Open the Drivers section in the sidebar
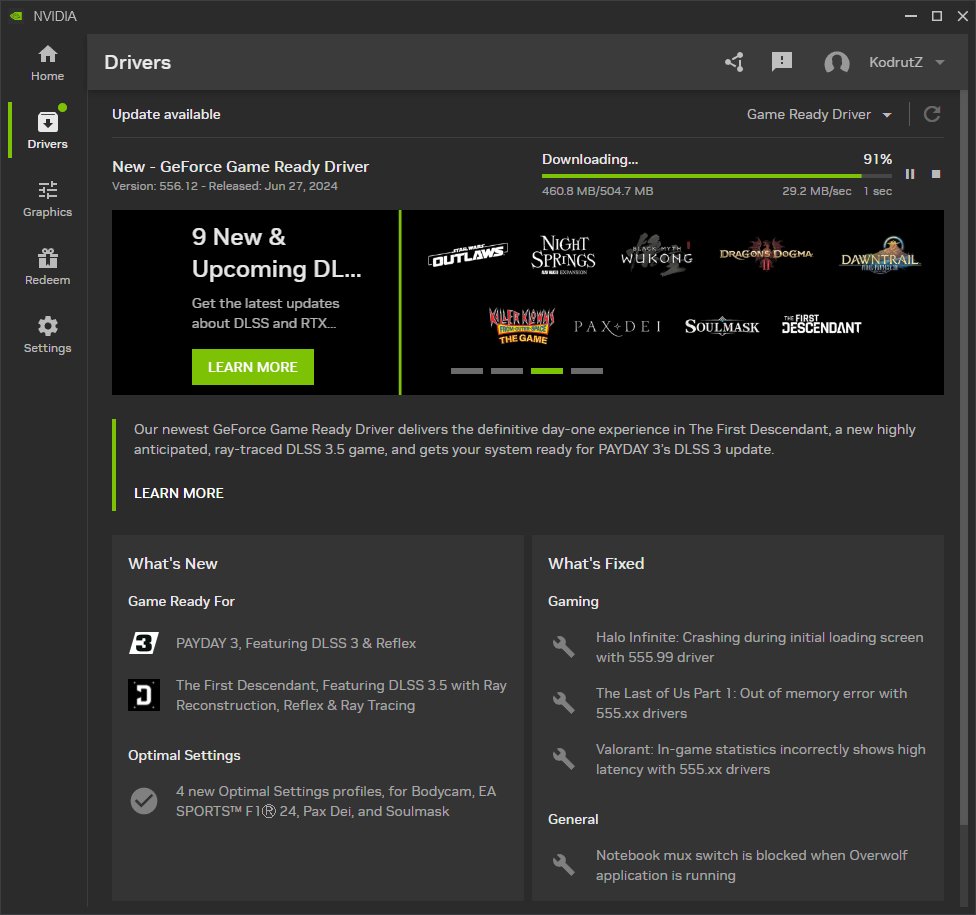The width and height of the screenshot is (976, 915). (x=47, y=130)
